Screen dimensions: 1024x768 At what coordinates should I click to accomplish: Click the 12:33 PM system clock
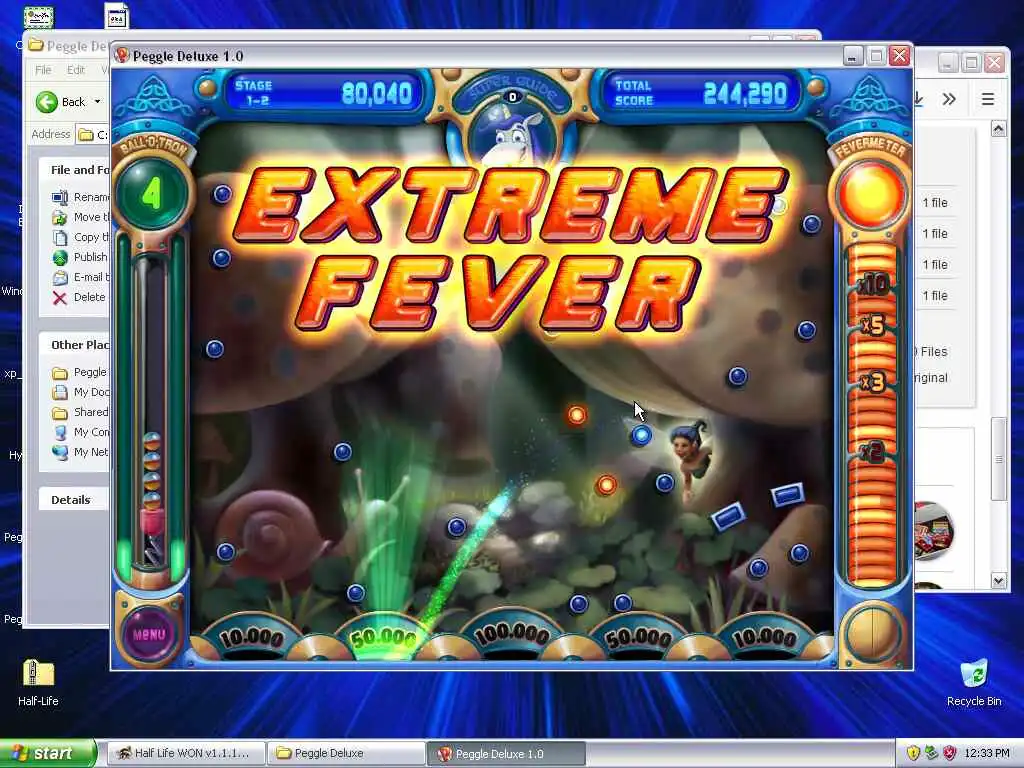point(987,753)
